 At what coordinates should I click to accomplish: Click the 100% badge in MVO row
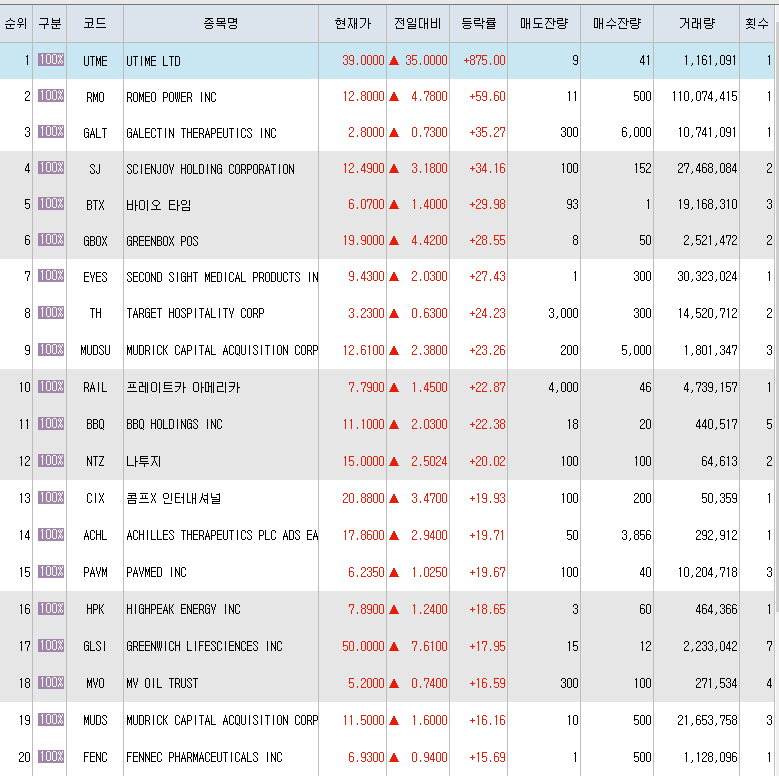(51, 683)
